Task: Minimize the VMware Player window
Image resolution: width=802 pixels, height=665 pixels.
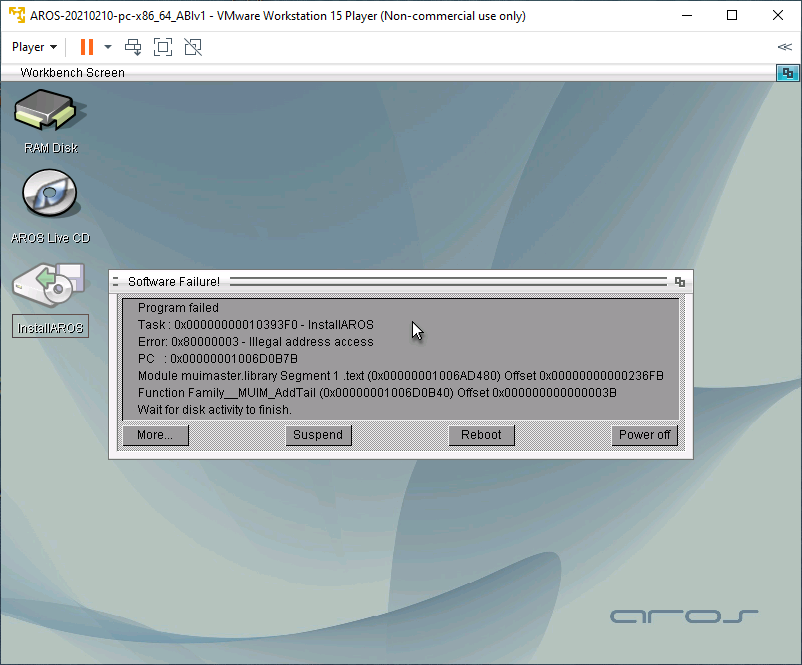Action: coord(687,15)
